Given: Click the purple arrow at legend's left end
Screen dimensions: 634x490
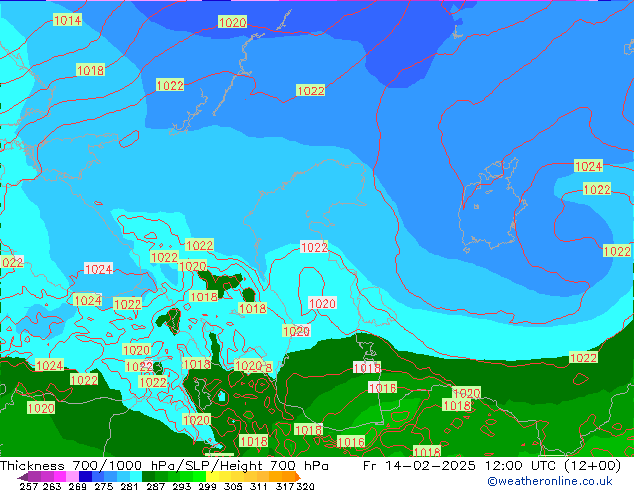Looking at the screenshot, I should pyautogui.click(x=22, y=477).
